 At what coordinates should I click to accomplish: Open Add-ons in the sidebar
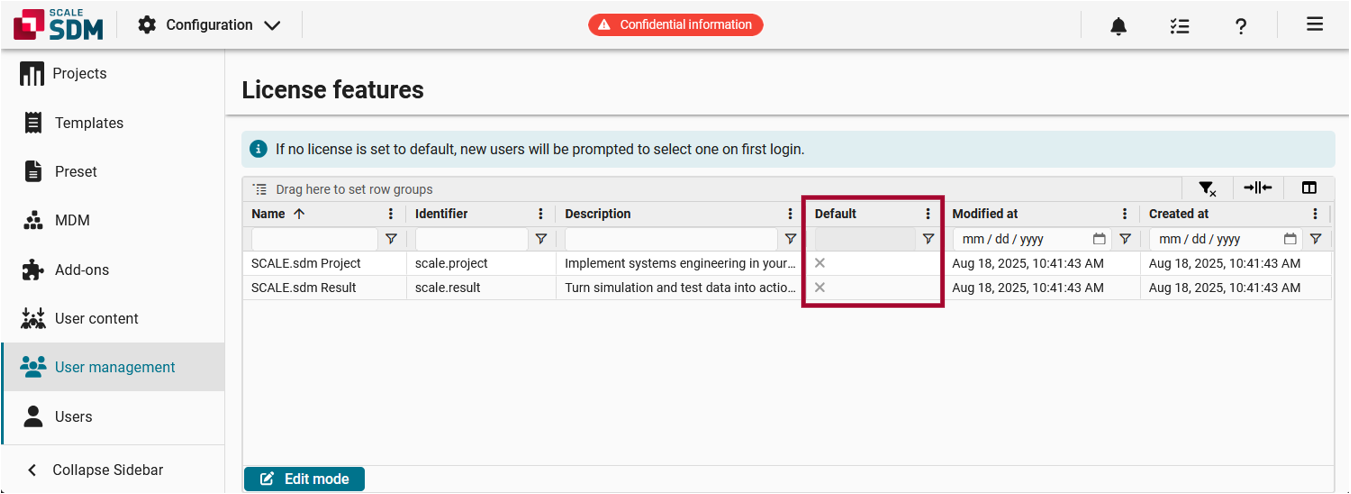(82, 270)
